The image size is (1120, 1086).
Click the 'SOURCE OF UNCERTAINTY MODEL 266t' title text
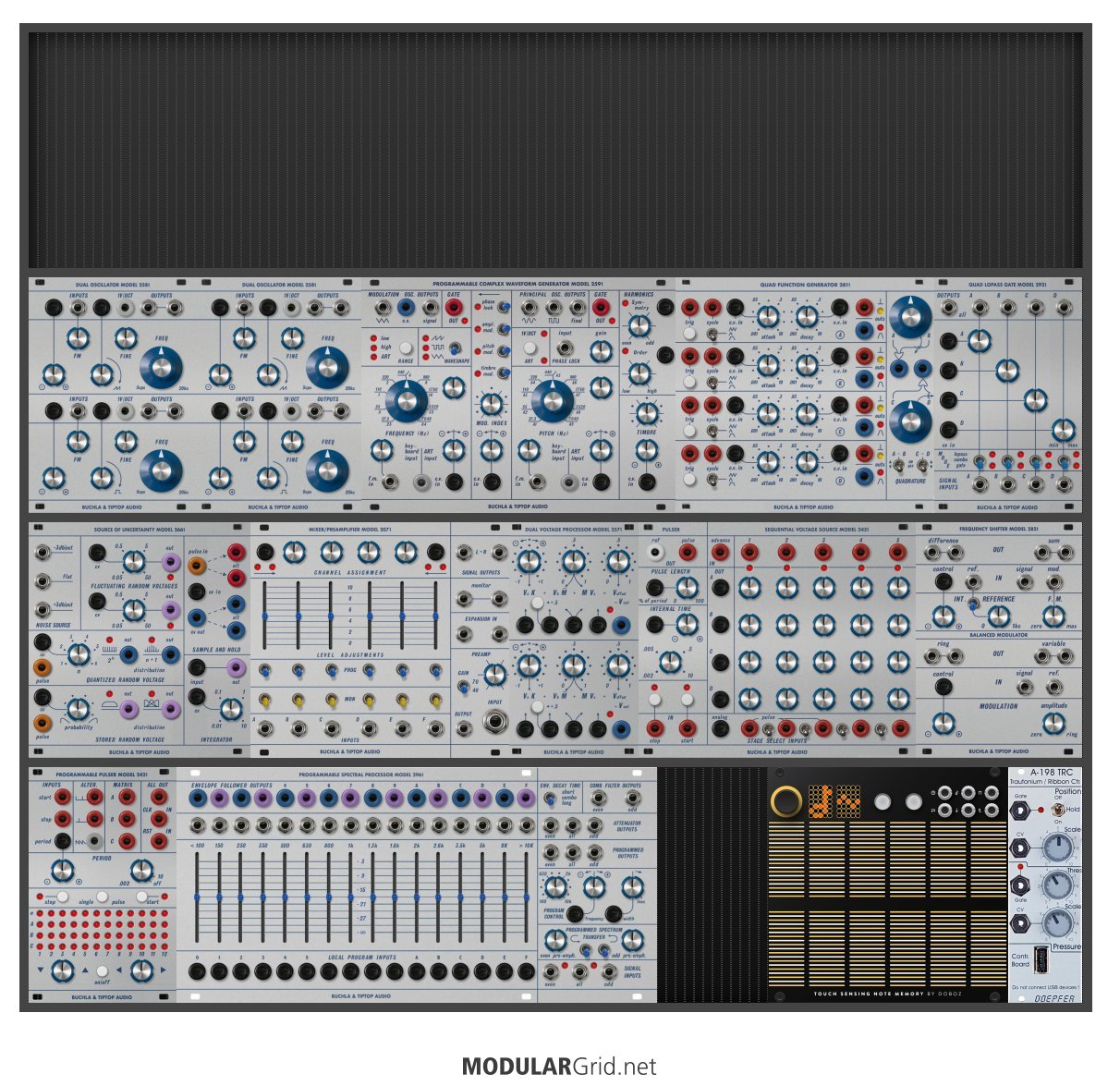[140, 530]
